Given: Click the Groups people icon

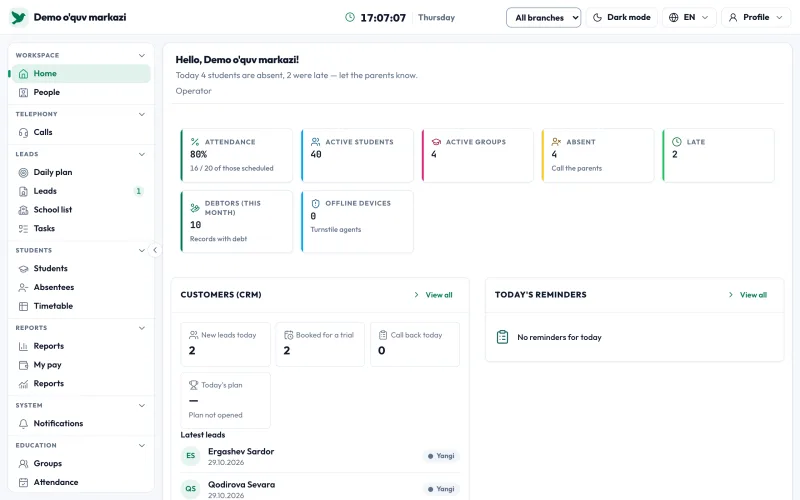Looking at the screenshot, I should click(x=23, y=463).
